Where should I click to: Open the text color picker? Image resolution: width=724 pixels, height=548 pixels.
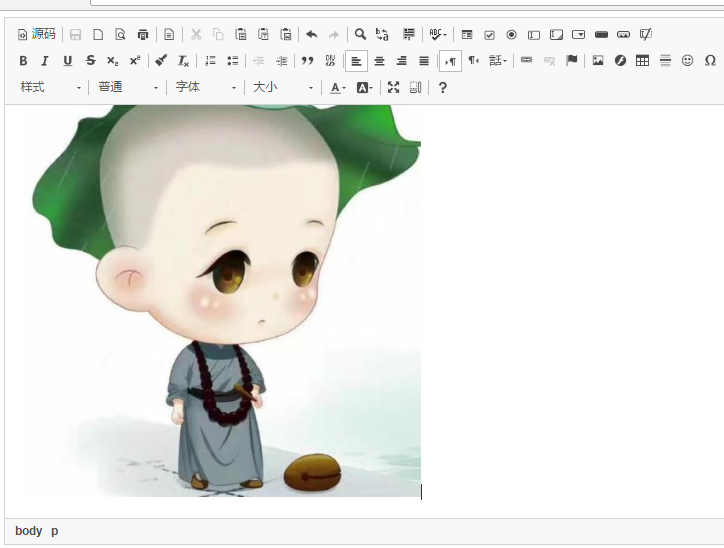[338, 87]
